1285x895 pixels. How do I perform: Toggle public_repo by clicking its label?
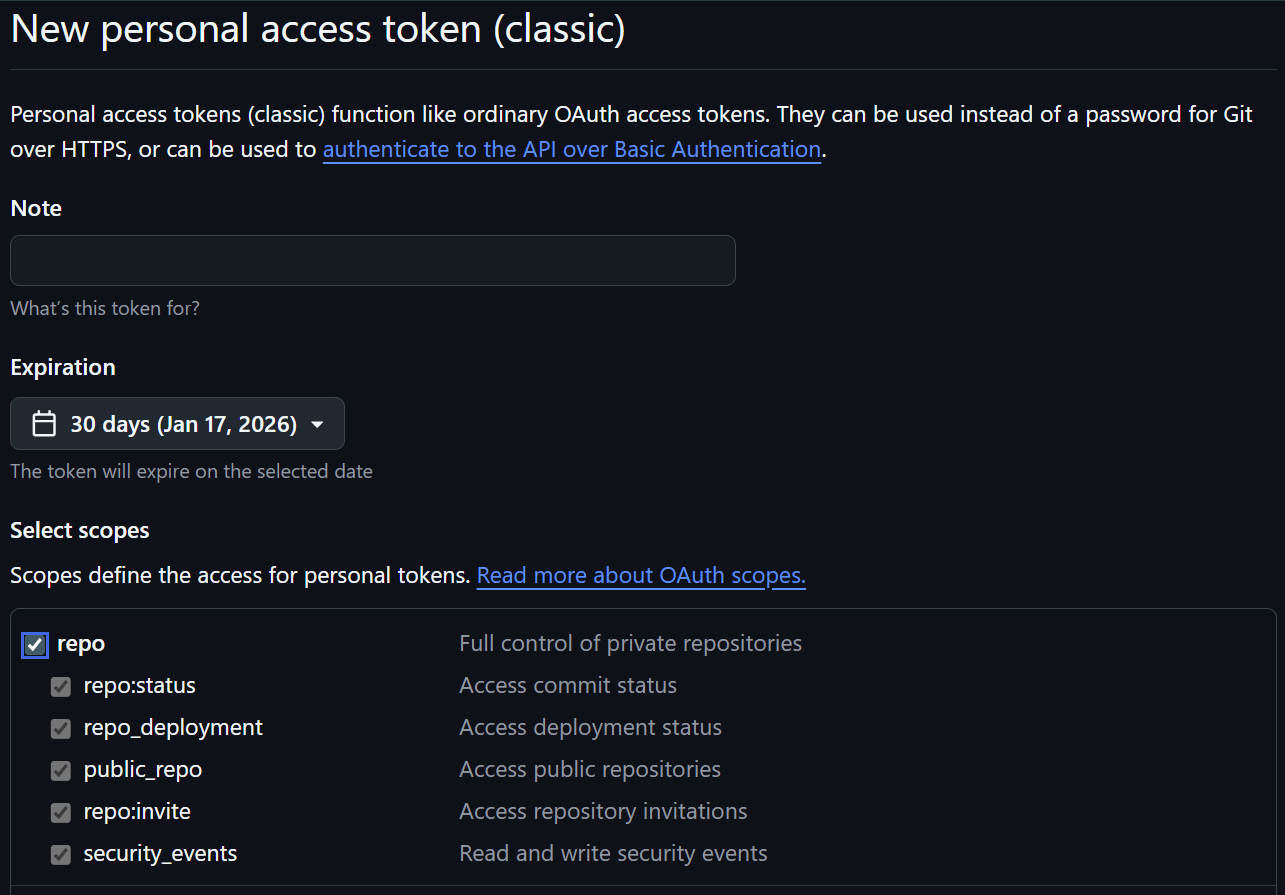pyautogui.click(x=142, y=771)
